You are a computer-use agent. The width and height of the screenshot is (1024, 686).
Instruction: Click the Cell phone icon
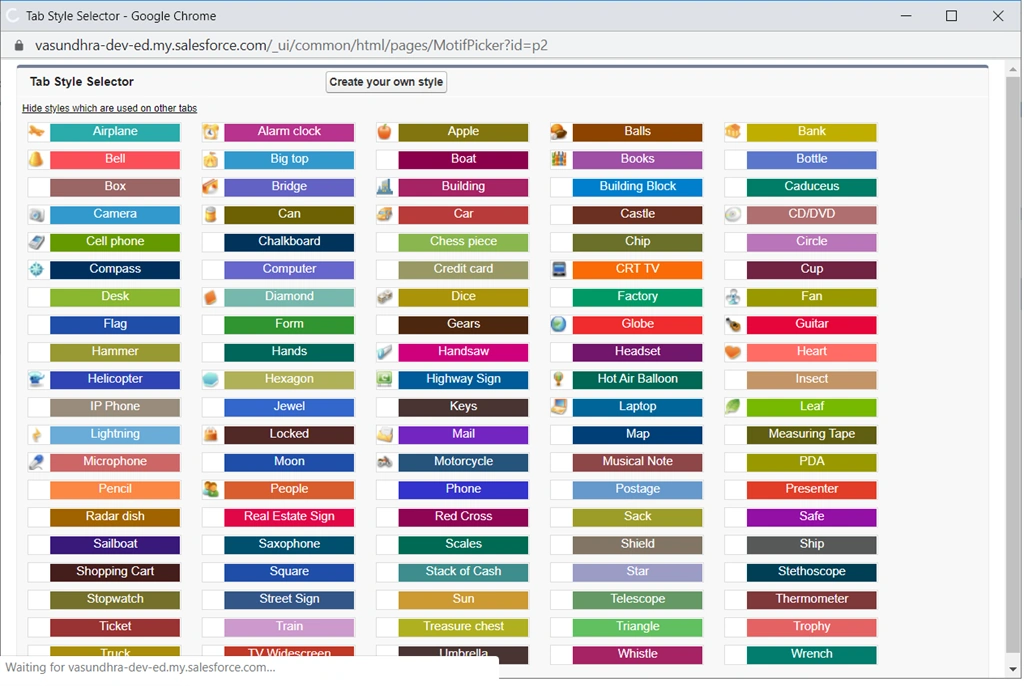37,242
